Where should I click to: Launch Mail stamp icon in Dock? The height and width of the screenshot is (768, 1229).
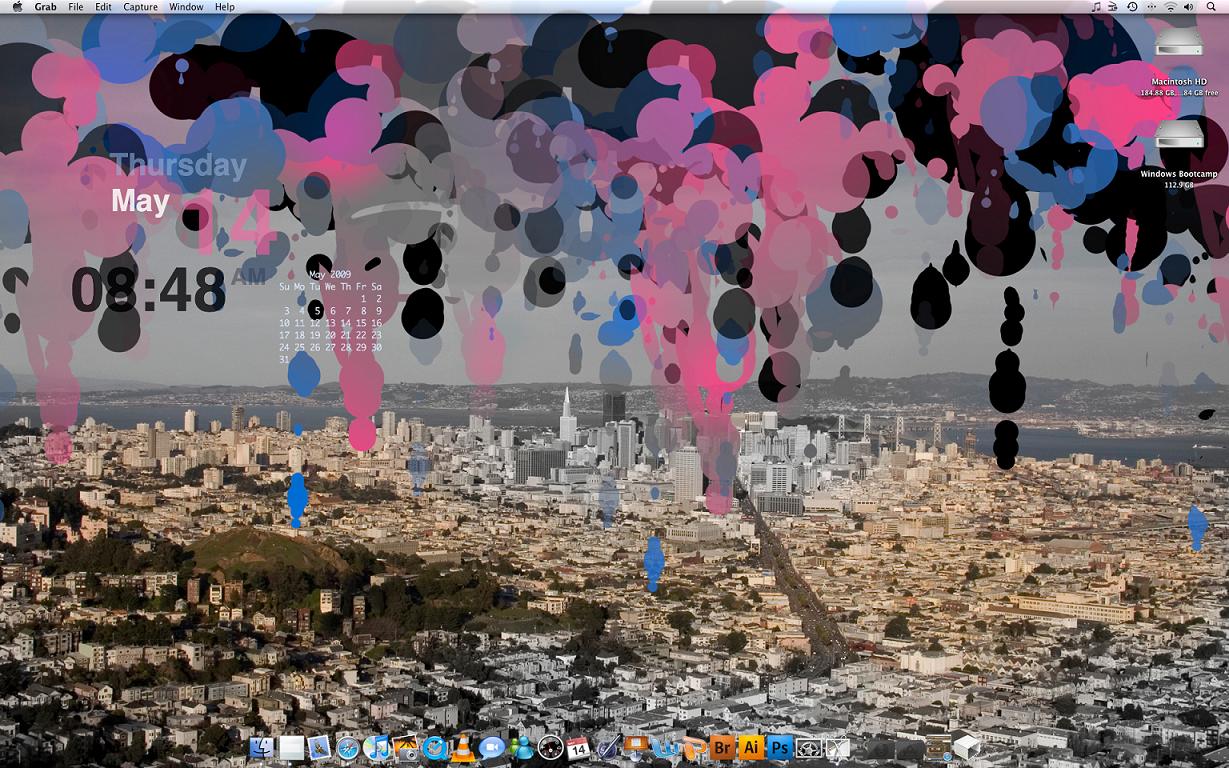[x=320, y=748]
